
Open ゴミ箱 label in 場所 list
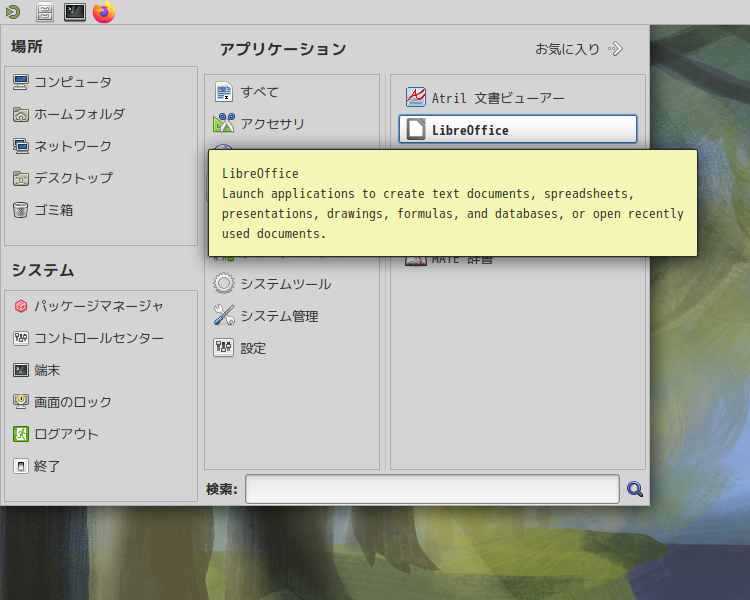coord(54,210)
